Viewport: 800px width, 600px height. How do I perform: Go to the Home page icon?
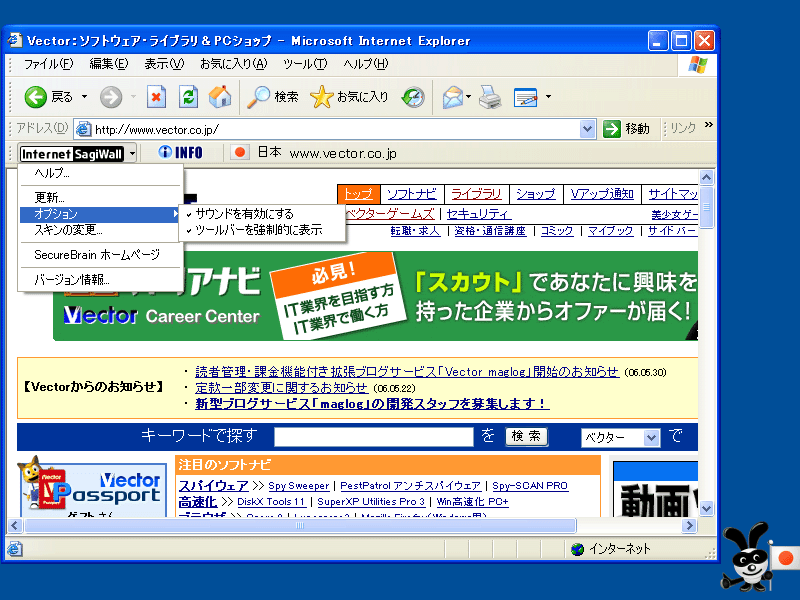click(x=220, y=97)
